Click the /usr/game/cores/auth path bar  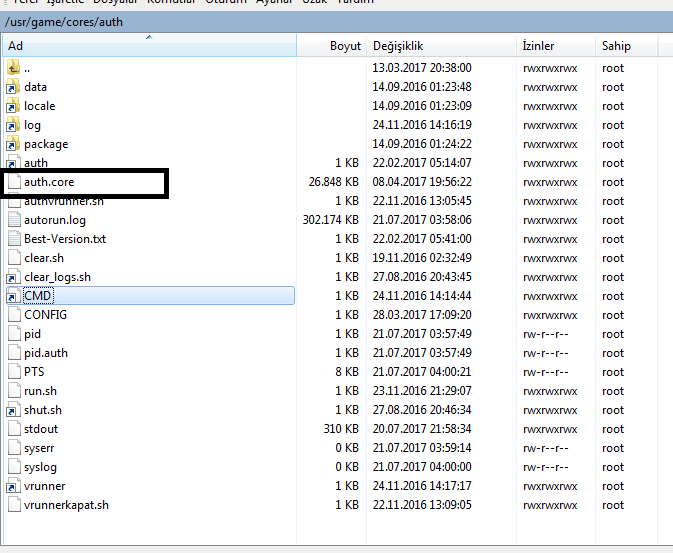pyautogui.click(x=336, y=21)
